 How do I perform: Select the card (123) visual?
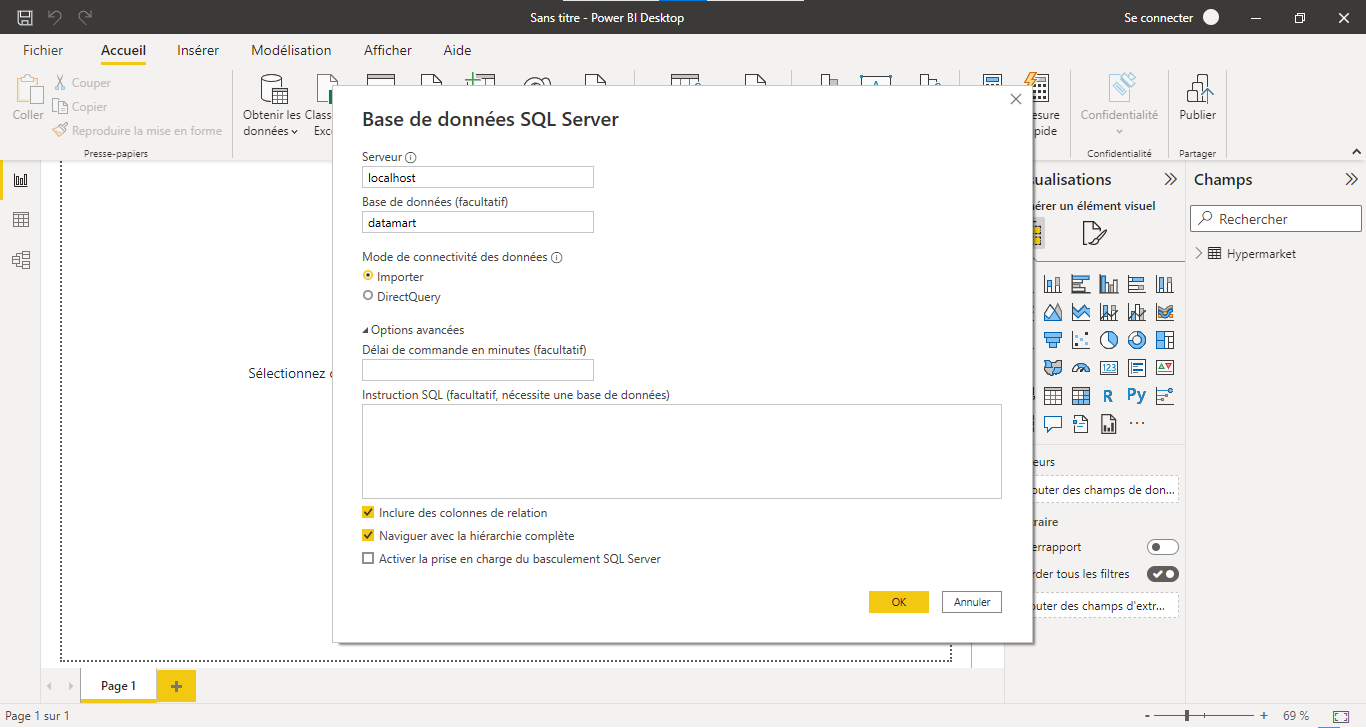[x=1108, y=368]
